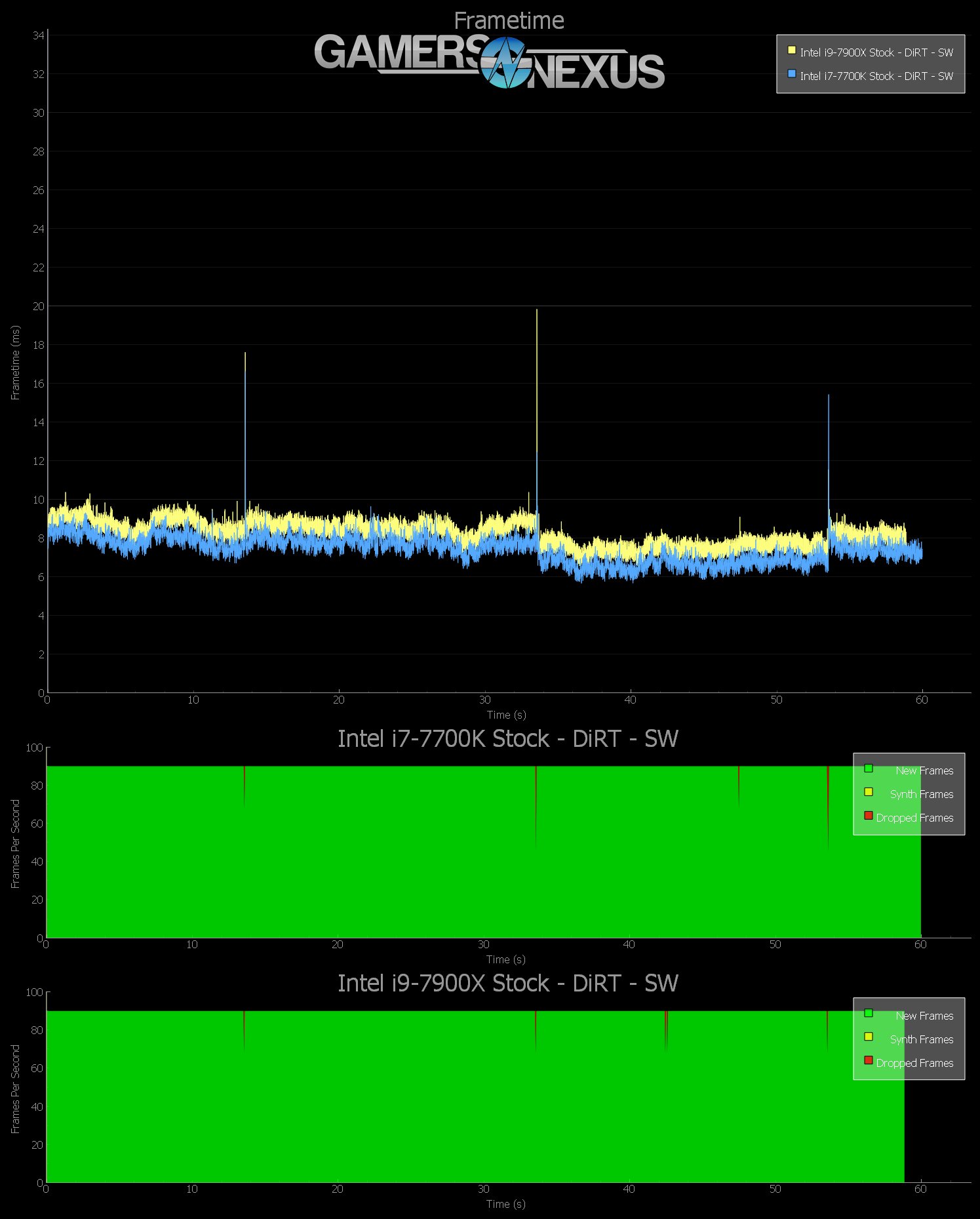This screenshot has width=980, height=1219.
Task: Click yellow Synth Frames swatch in i9-7900X legend
Action: click(869, 1037)
